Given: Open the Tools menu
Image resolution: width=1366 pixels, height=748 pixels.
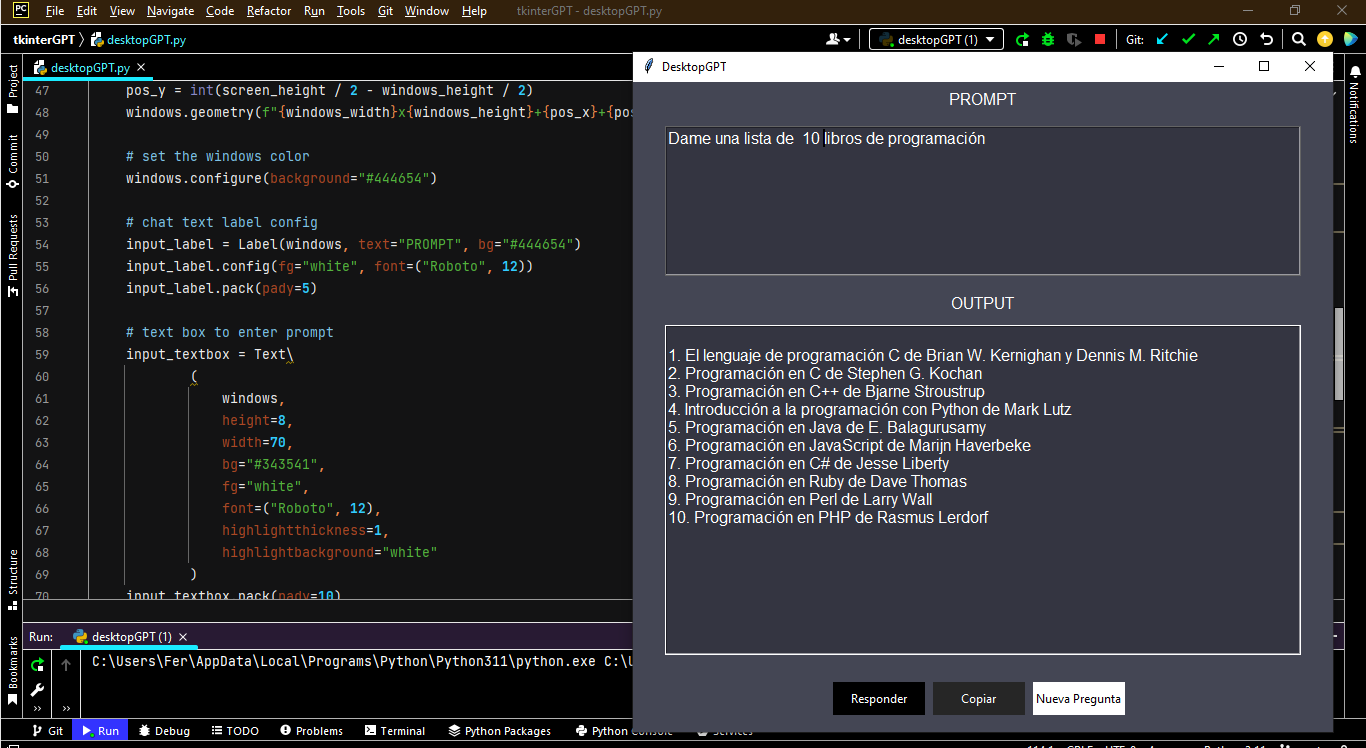Looking at the screenshot, I should pyautogui.click(x=351, y=11).
